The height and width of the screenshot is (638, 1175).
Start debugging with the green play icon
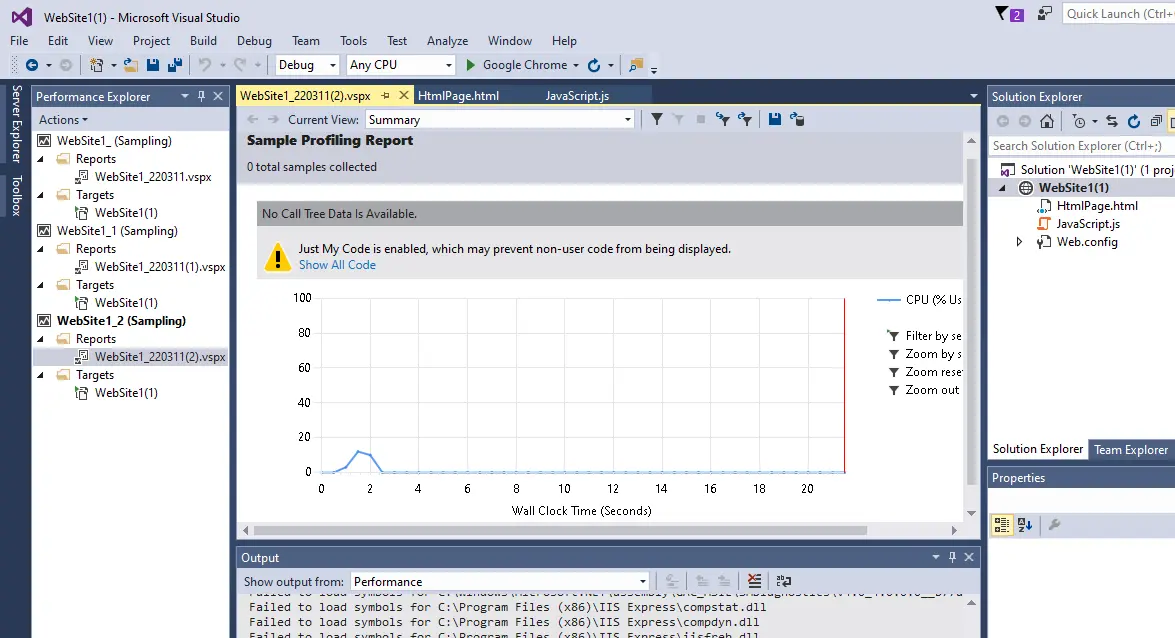[471, 65]
